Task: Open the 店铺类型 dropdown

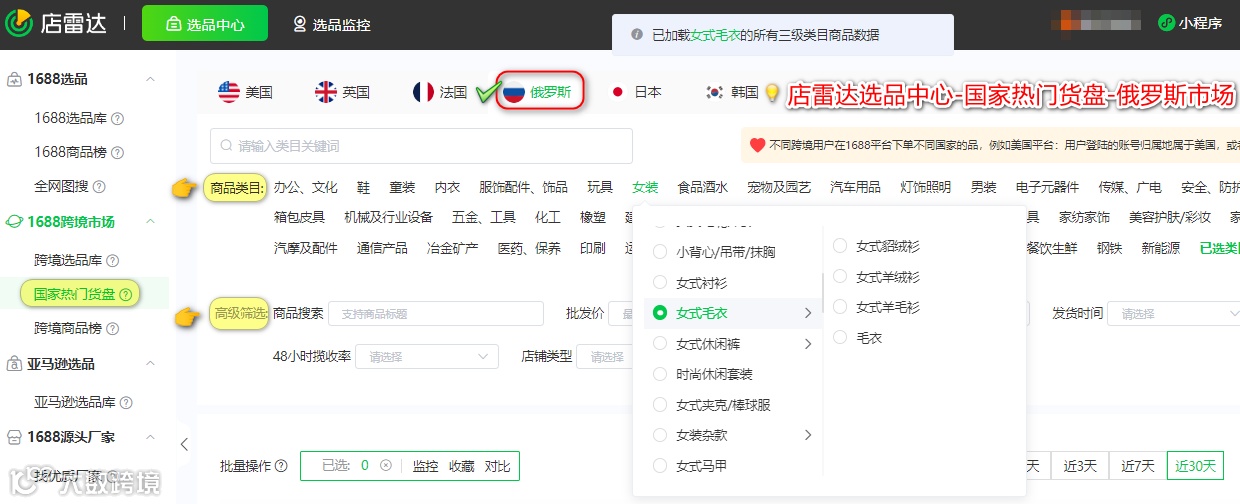Action: [605, 356]
